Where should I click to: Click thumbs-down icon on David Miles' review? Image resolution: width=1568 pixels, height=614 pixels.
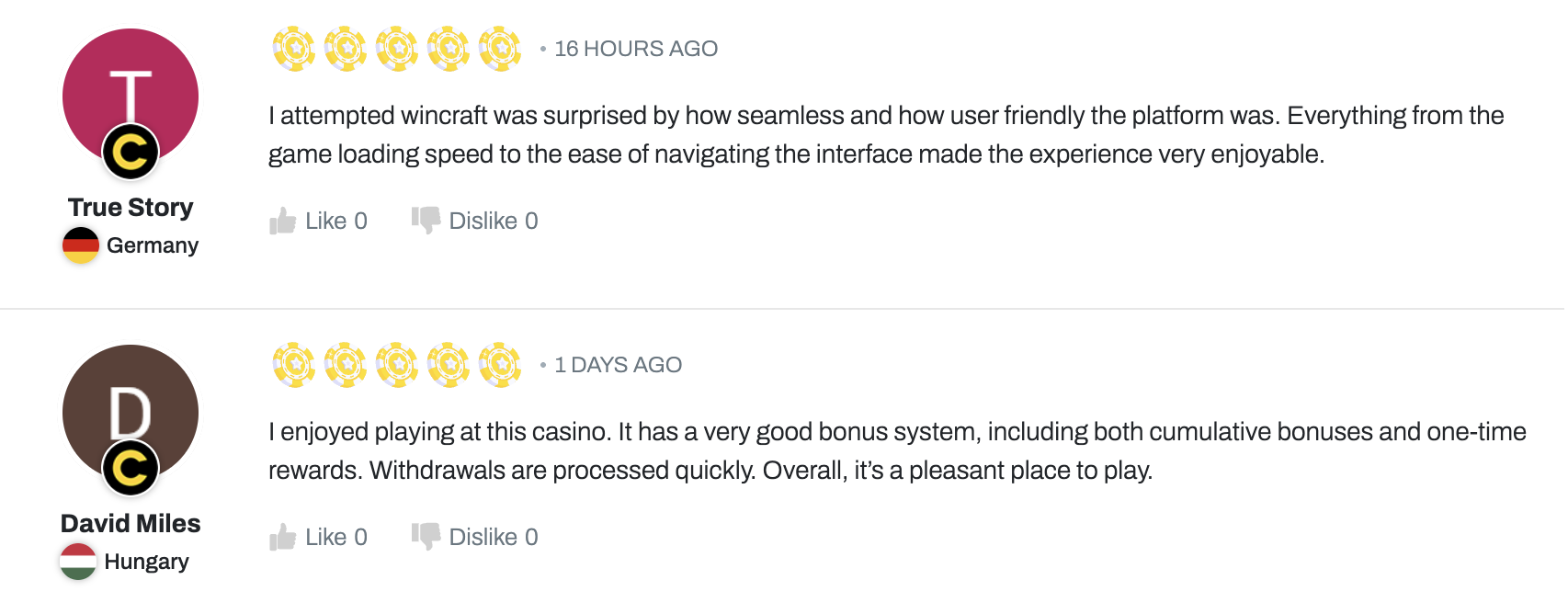(x=426, y=536)
